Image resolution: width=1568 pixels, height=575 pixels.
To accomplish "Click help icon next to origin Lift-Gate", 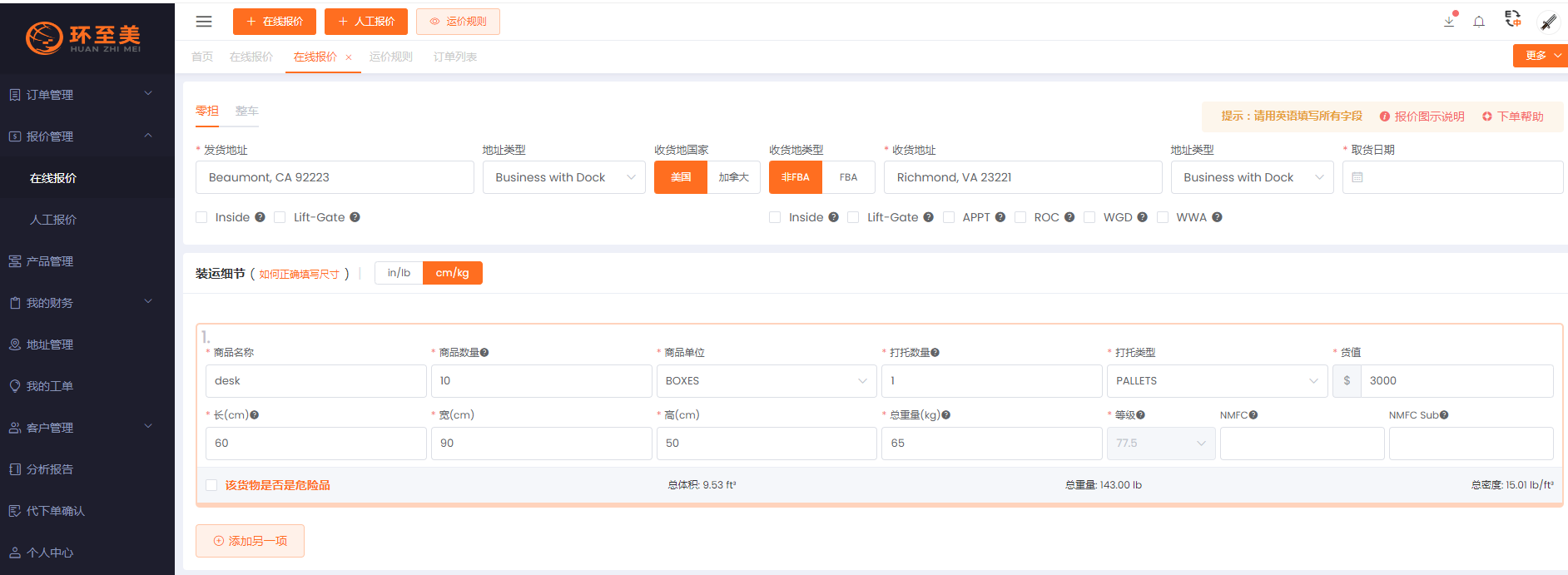I will [x=355, y=217].
